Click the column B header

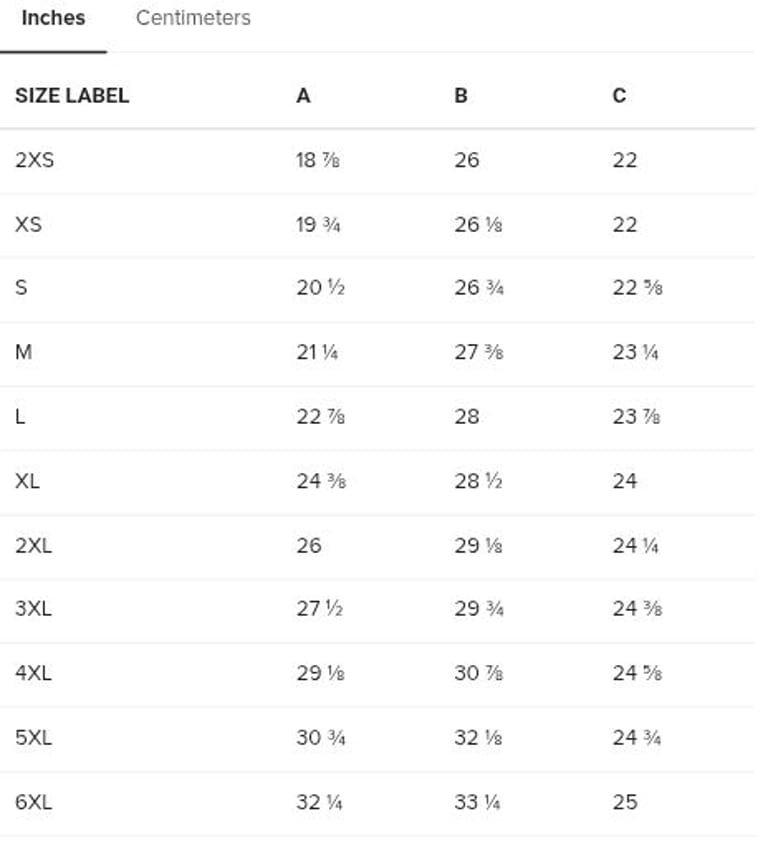pos(461,96)
